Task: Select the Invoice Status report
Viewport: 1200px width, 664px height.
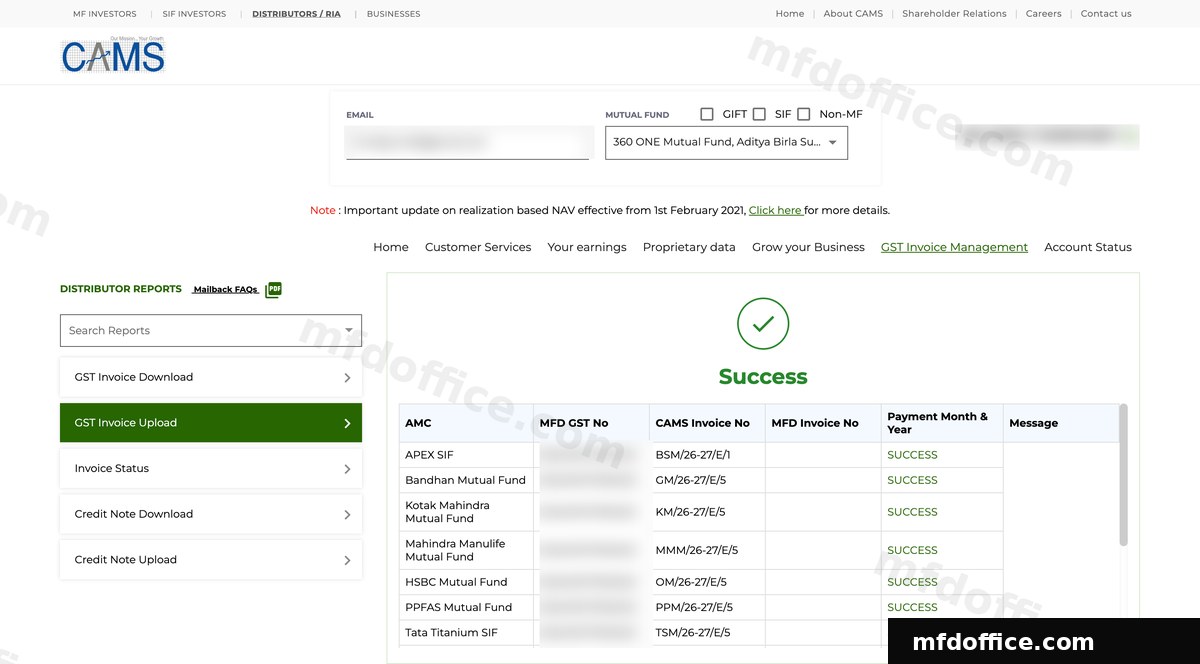Action: click(211, 468)
